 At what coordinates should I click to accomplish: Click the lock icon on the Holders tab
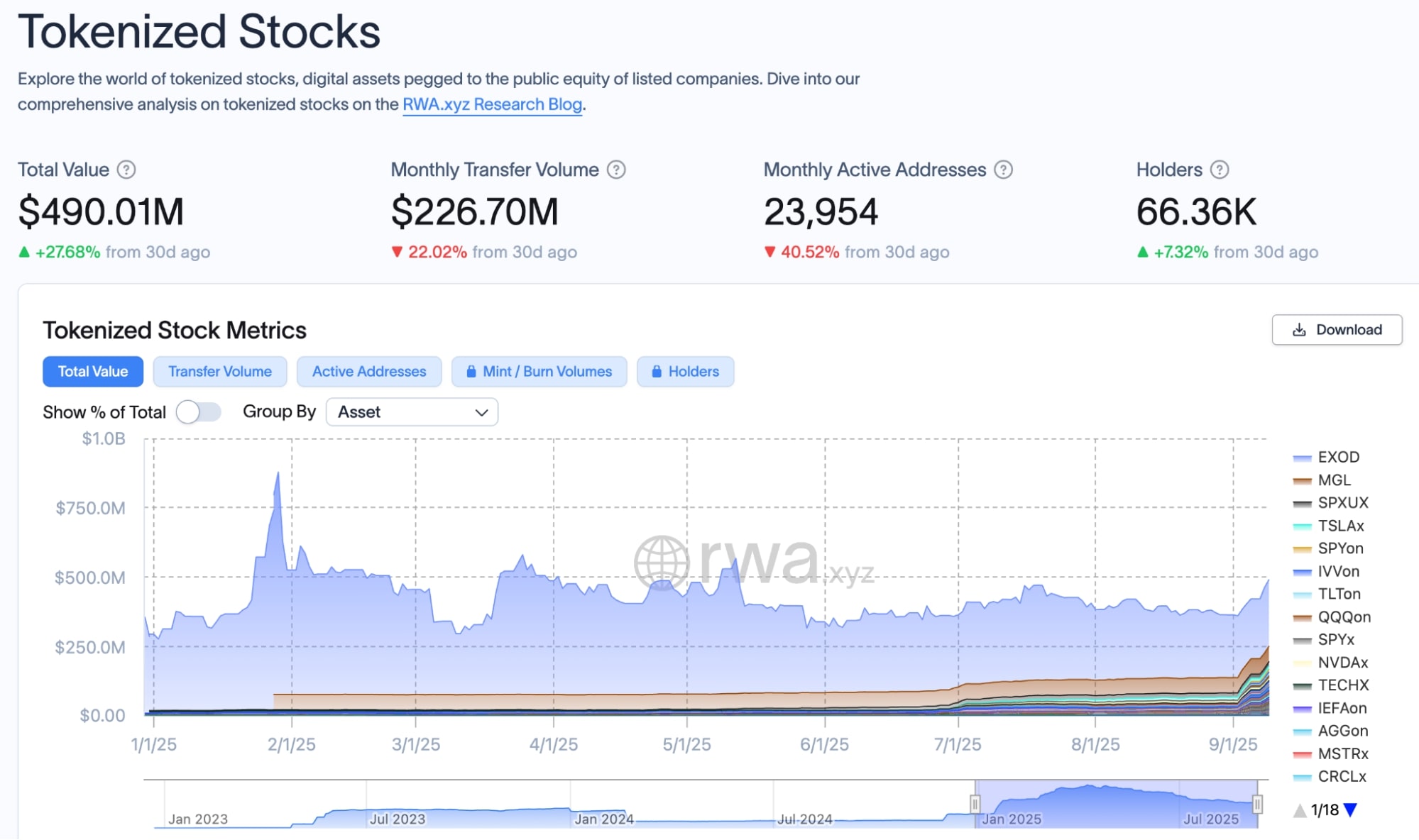(657, 372)
